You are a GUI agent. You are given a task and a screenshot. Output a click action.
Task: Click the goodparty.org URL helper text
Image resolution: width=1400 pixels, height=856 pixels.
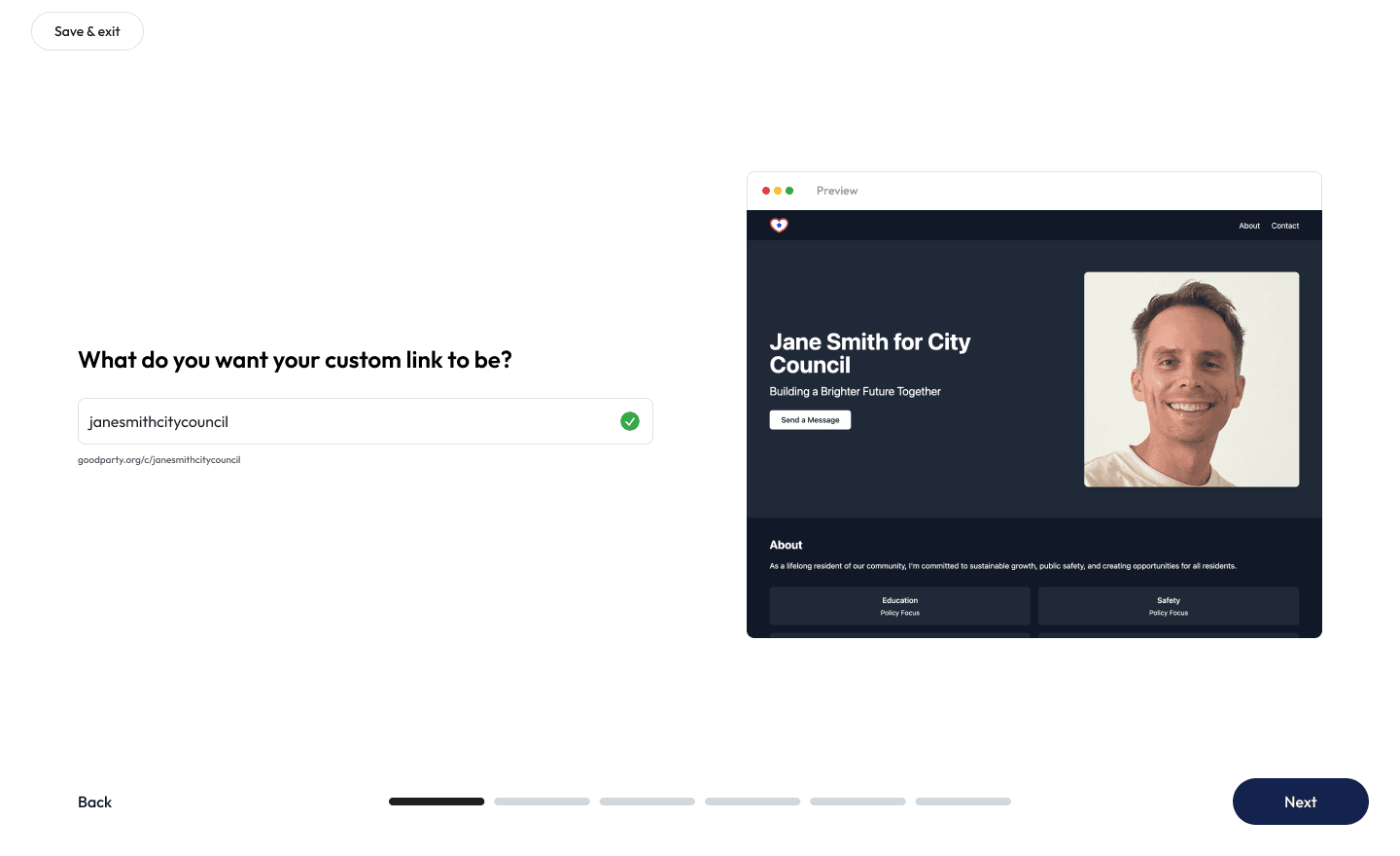click(x=159, y=460)
